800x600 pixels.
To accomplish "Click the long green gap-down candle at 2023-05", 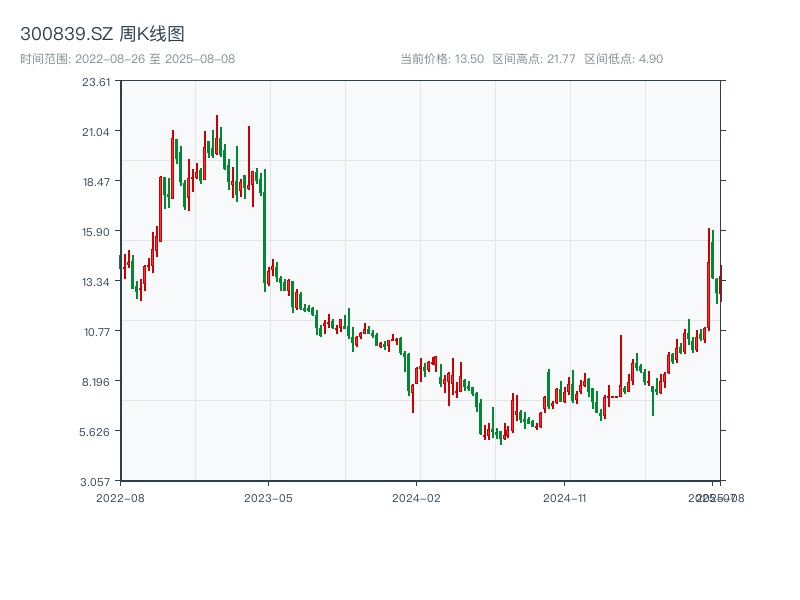I will point(265,230).
